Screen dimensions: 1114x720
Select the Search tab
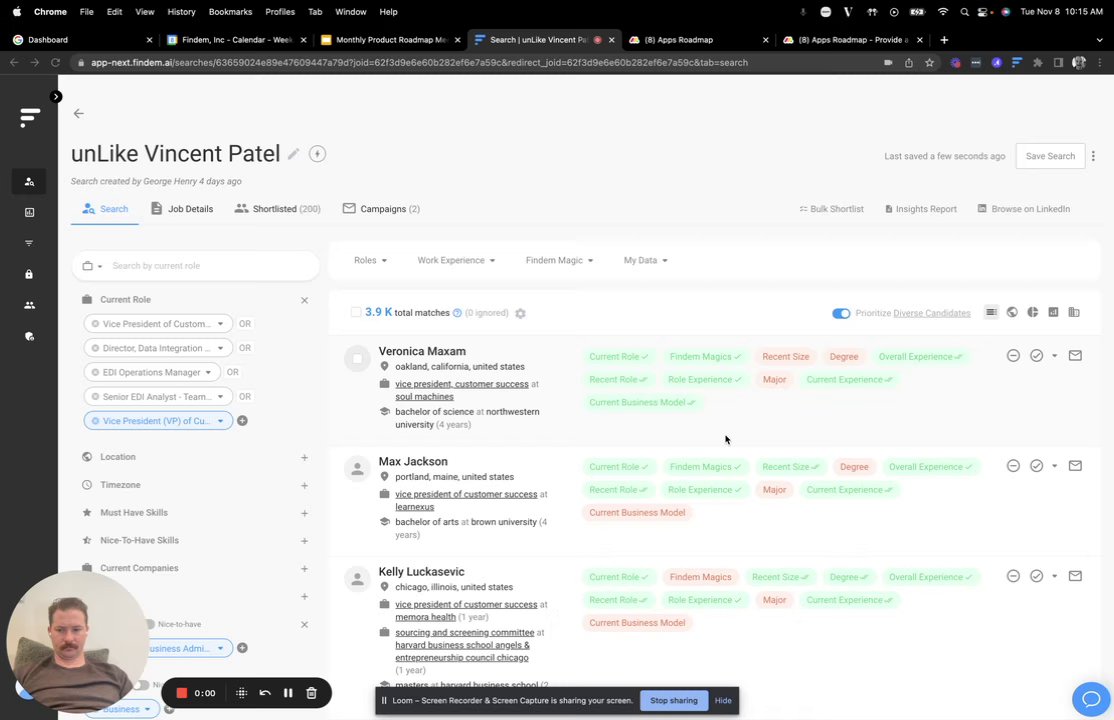104,209
